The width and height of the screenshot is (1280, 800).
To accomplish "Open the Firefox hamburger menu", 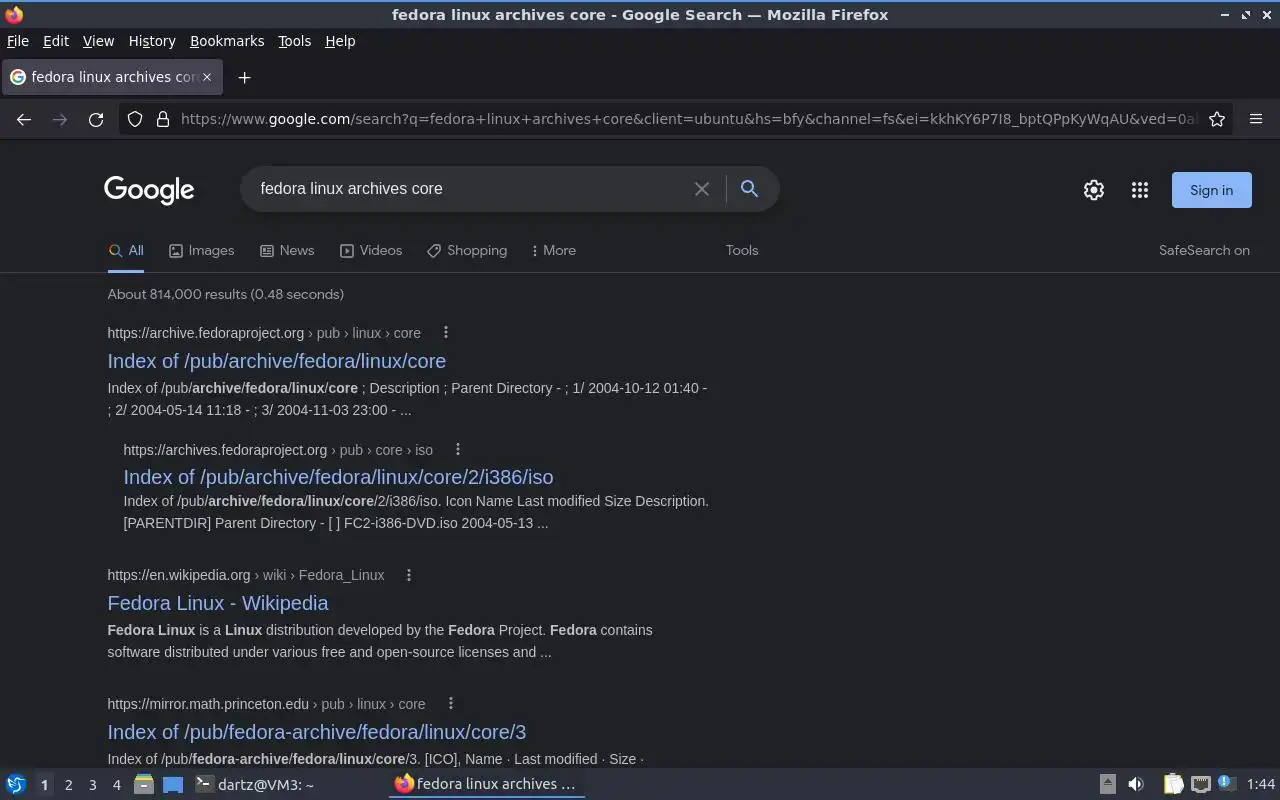I will (x=1256, y=119).
